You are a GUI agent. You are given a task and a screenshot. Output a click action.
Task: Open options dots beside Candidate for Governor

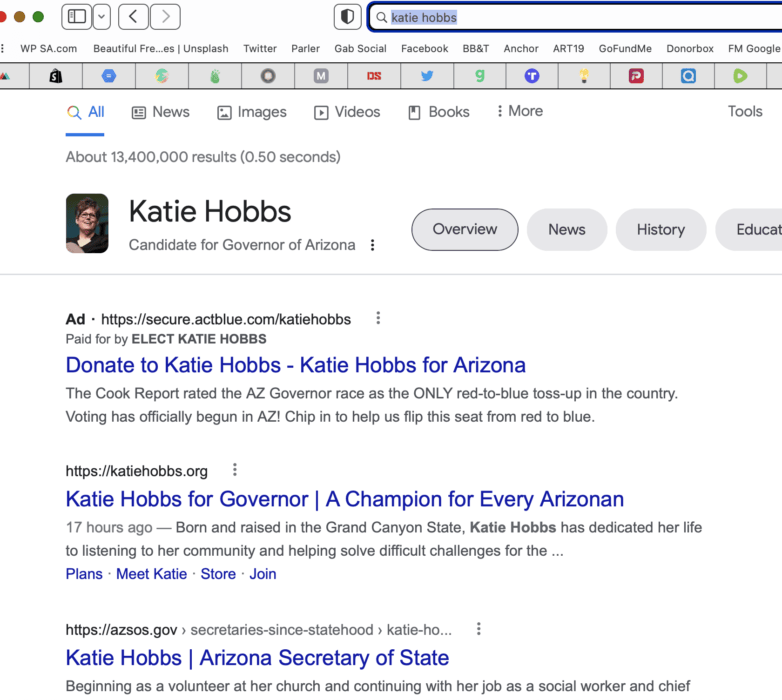click(373, 245)
